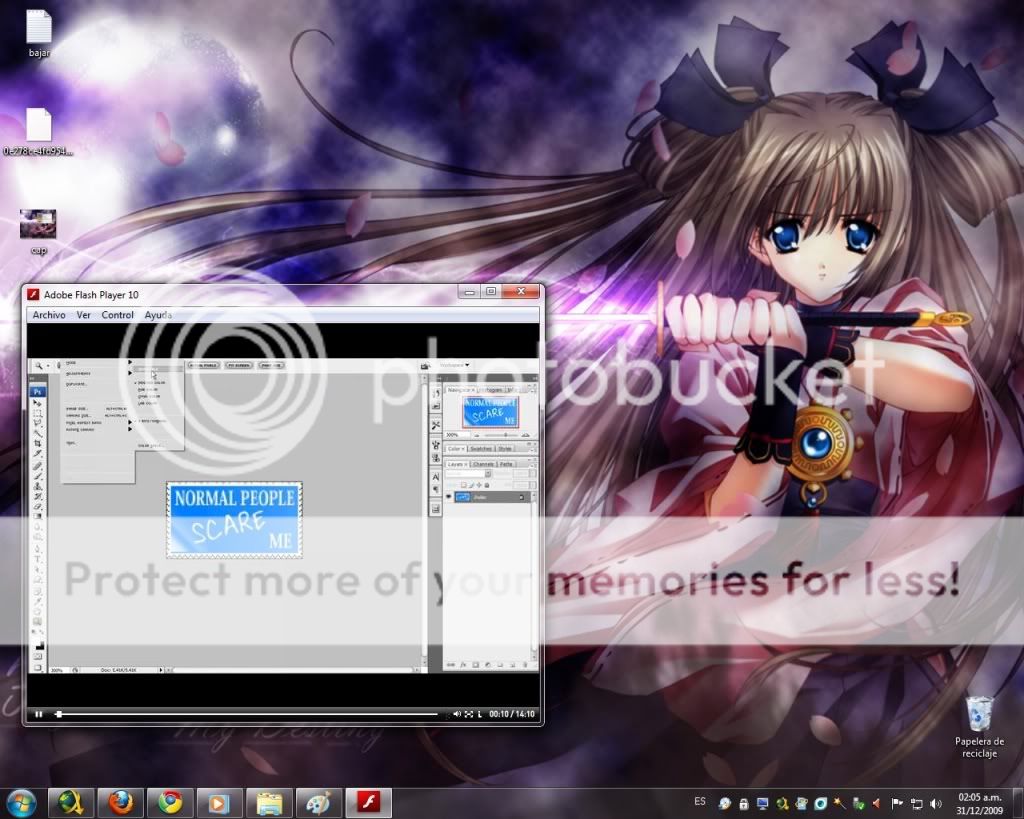Open the system tray volume control
Image resolution: width=1024 pixels, height=819 pixels.
tap(936, 803)
